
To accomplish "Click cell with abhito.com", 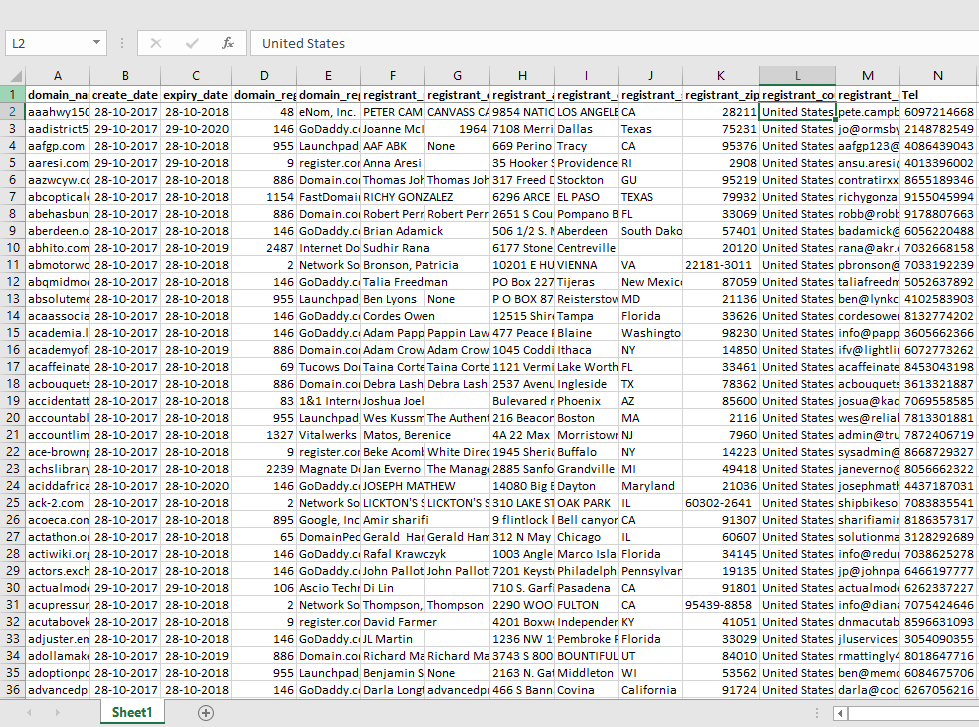I will (x=57, y=248).
